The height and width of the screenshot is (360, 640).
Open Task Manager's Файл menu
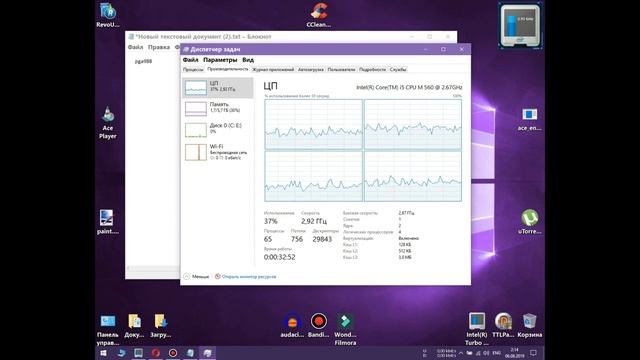[x=190, y=60]
